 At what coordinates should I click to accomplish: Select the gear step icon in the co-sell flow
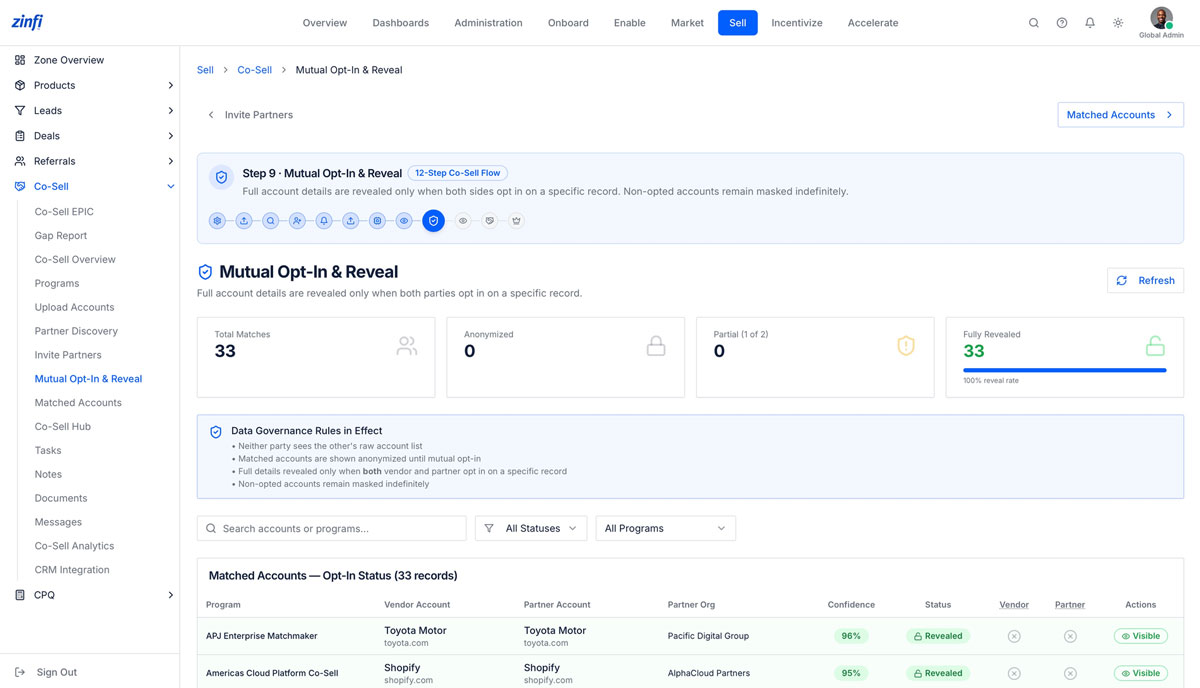pyautogui.click(x=217, y=221)
